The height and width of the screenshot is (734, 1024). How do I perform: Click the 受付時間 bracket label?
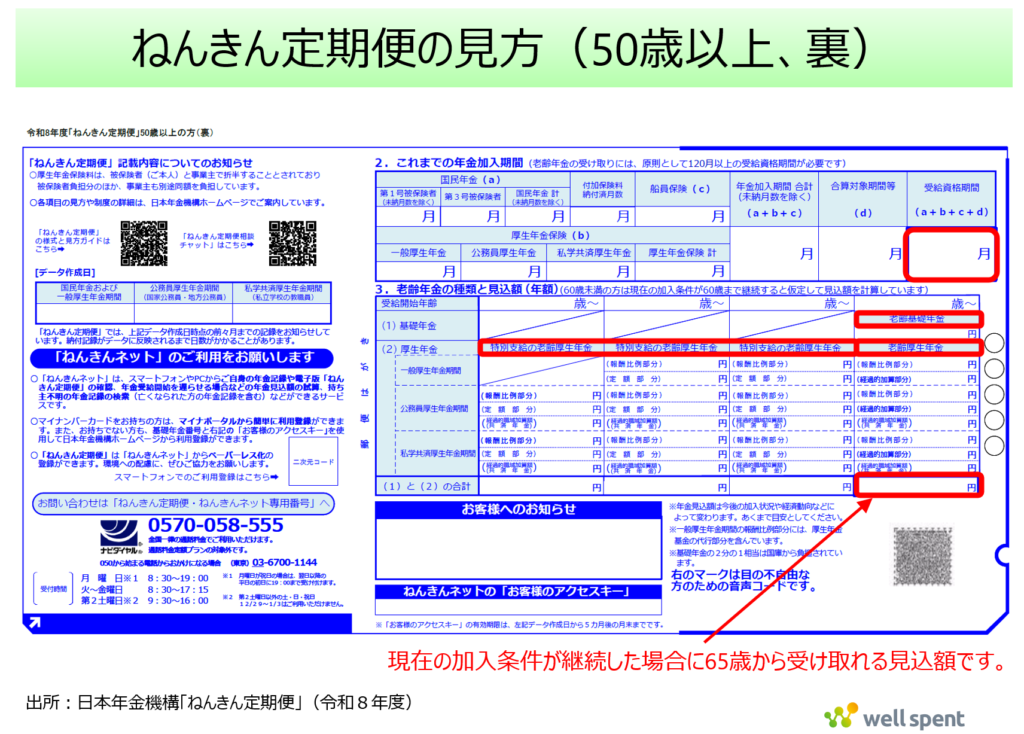click(51, 589)
